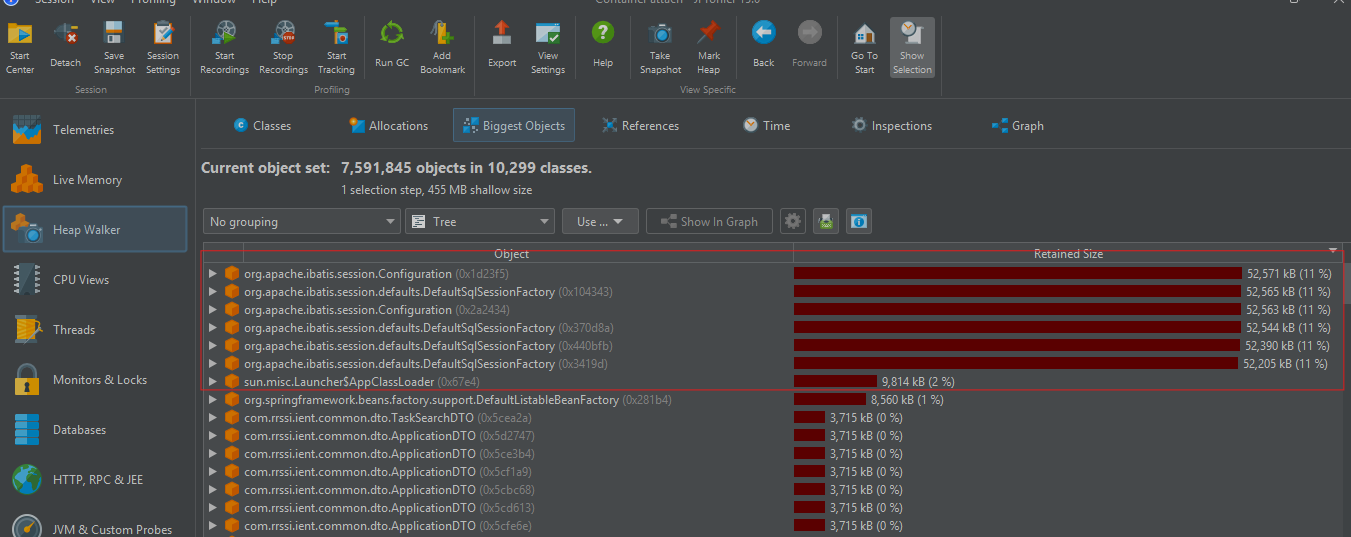Viewport: 1351px width, 537px height.
Task: Open the Start Center
Action: click(20, 48)
